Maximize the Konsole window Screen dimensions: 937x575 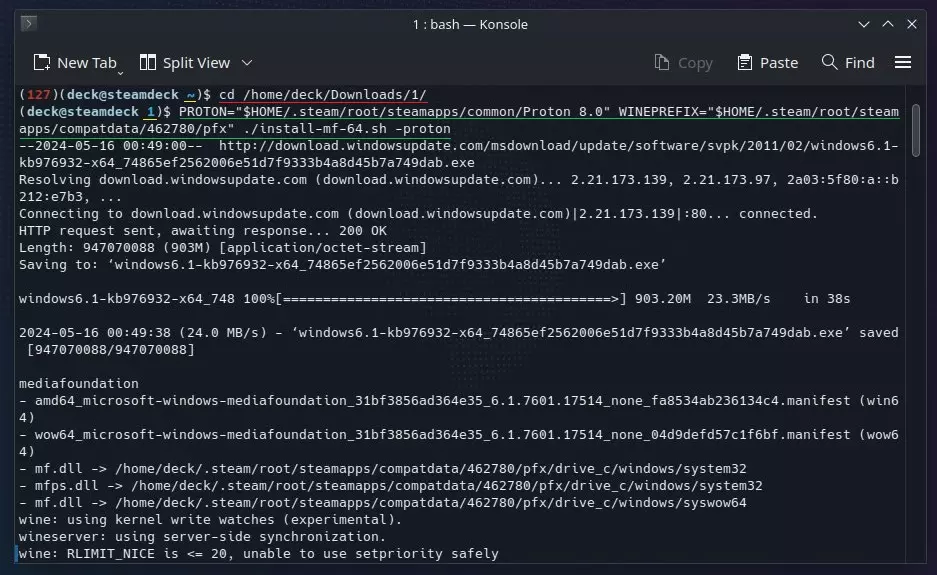888,25
